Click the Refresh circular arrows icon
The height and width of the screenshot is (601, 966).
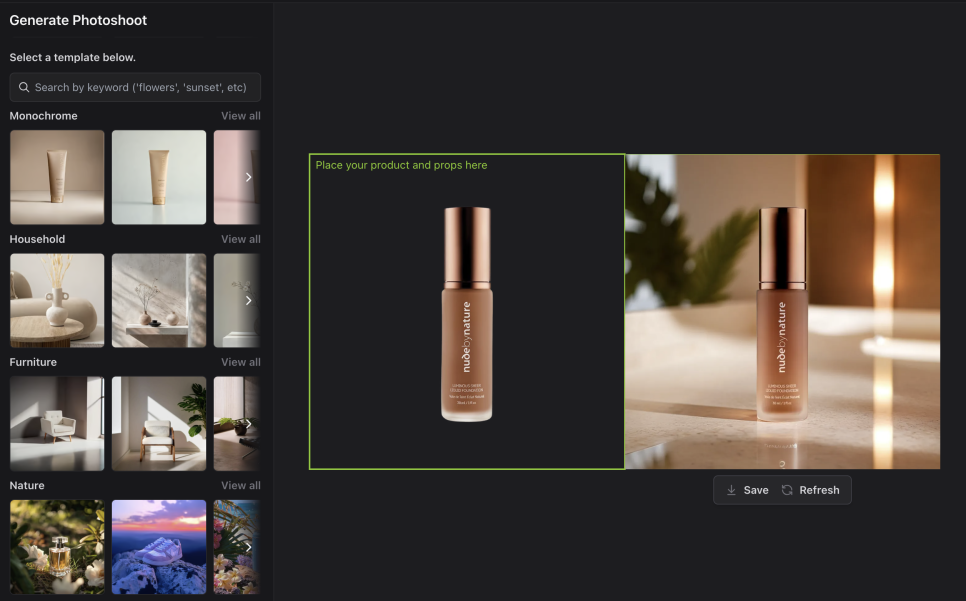coord(787,490)
